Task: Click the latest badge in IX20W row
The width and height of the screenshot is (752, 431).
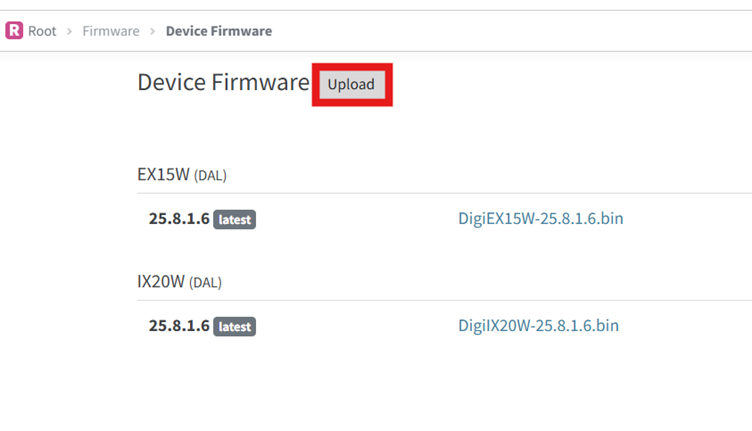Action: click(x=235, y=326)
